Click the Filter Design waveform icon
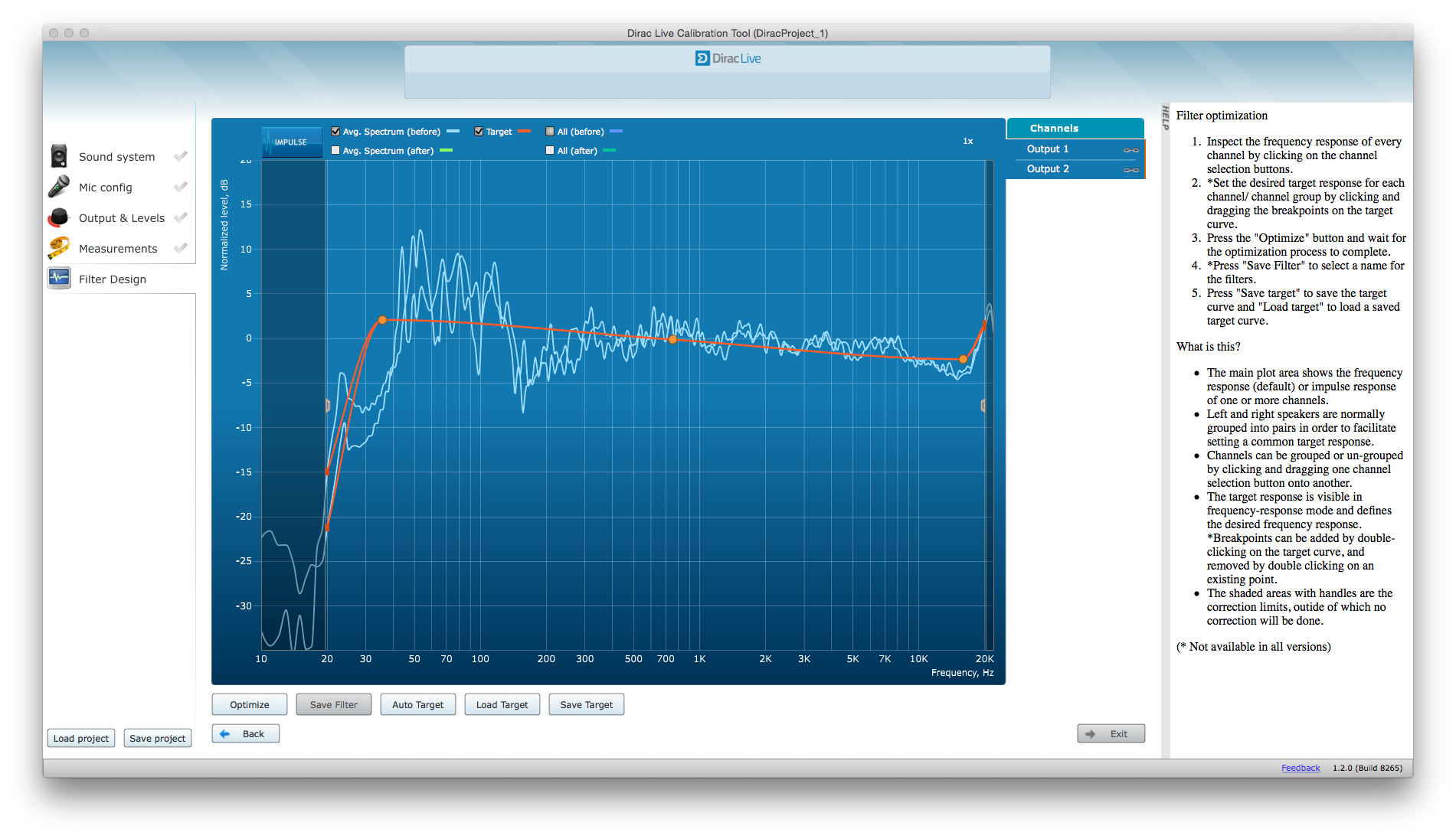Screen dimensions: 1456x839 59,279
